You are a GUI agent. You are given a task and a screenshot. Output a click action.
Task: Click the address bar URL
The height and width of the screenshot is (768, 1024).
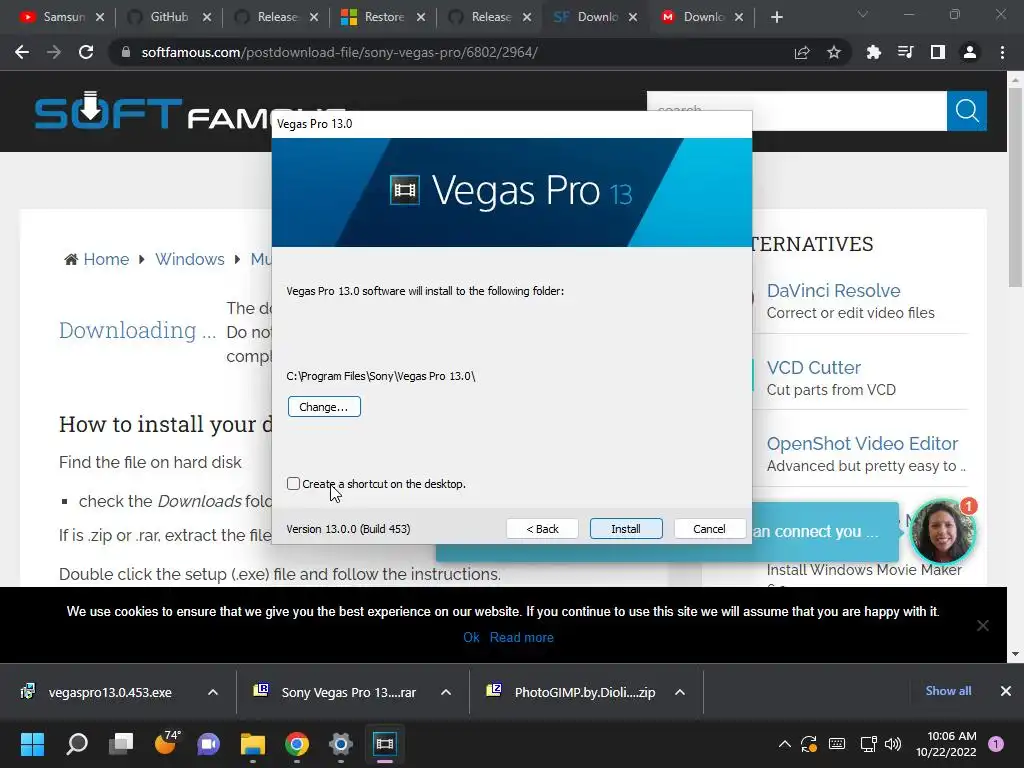coord(340,52)
